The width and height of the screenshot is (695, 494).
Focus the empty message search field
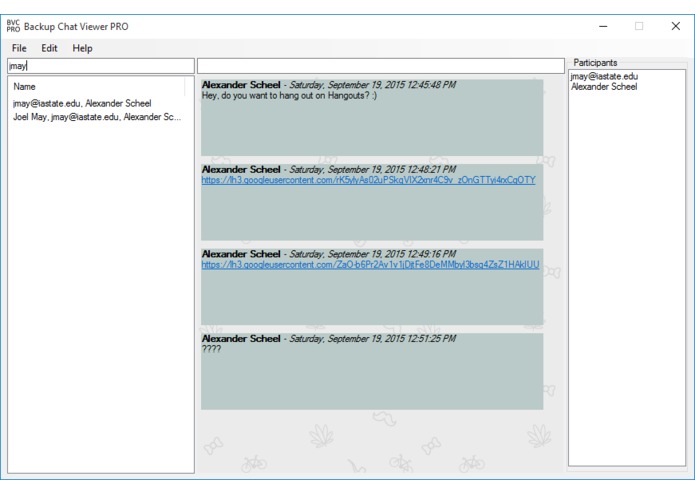pos(381,66)
